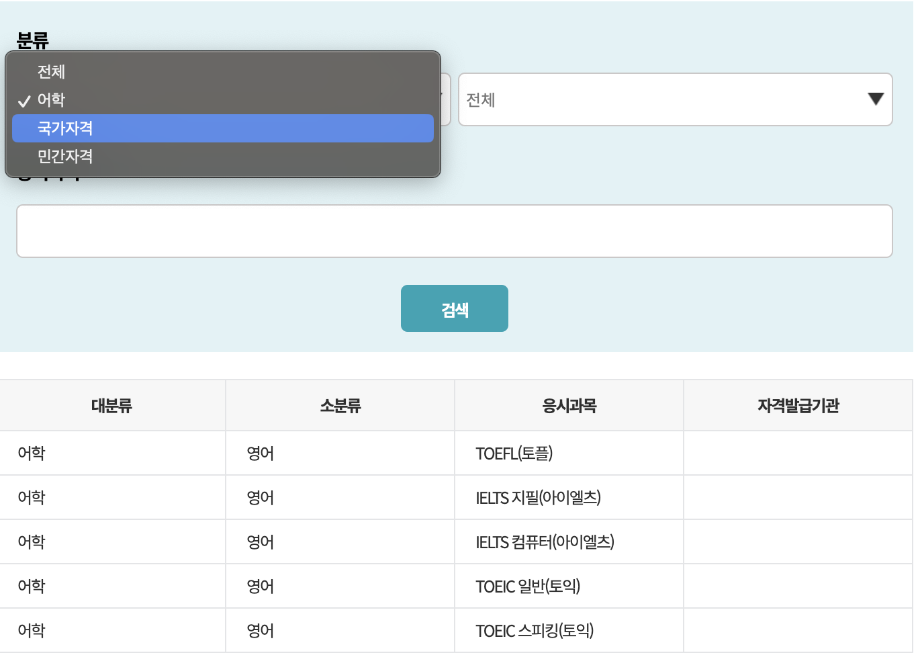Focus the empty search text field

[x=454, y=231]
